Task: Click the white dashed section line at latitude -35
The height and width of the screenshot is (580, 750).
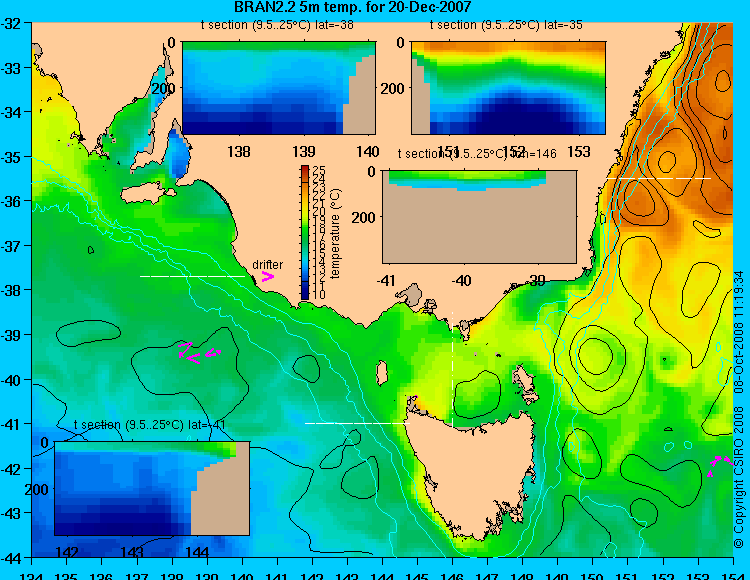Action: click(659, 178)
